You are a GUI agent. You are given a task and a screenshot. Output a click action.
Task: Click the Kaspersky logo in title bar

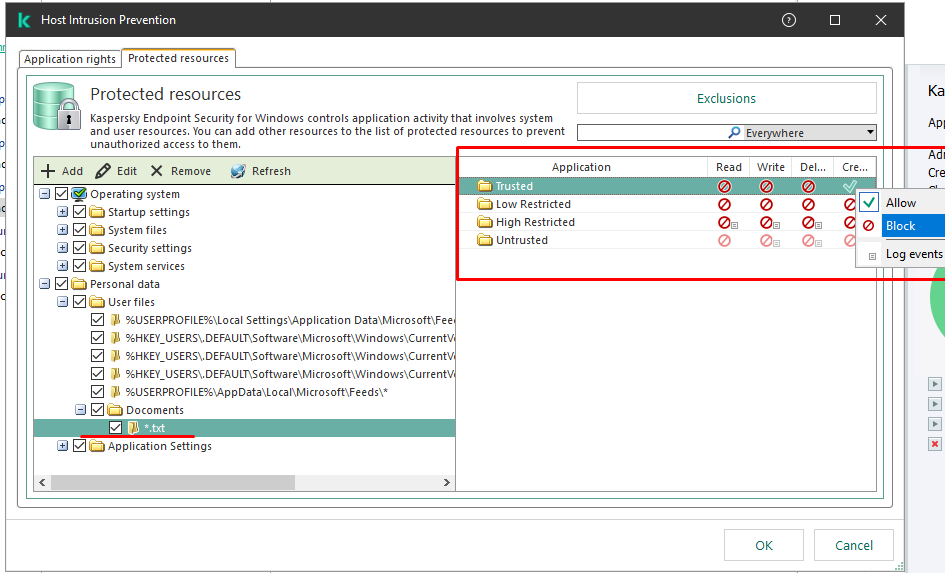(24, 20)
